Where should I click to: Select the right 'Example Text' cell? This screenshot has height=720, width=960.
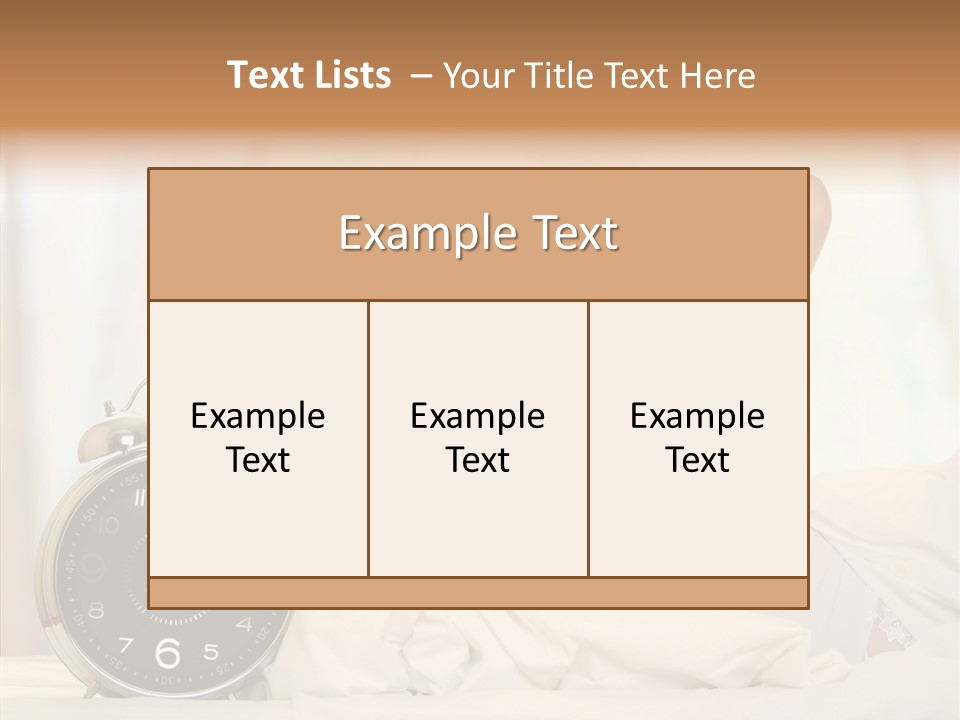(x=698, y=438)
